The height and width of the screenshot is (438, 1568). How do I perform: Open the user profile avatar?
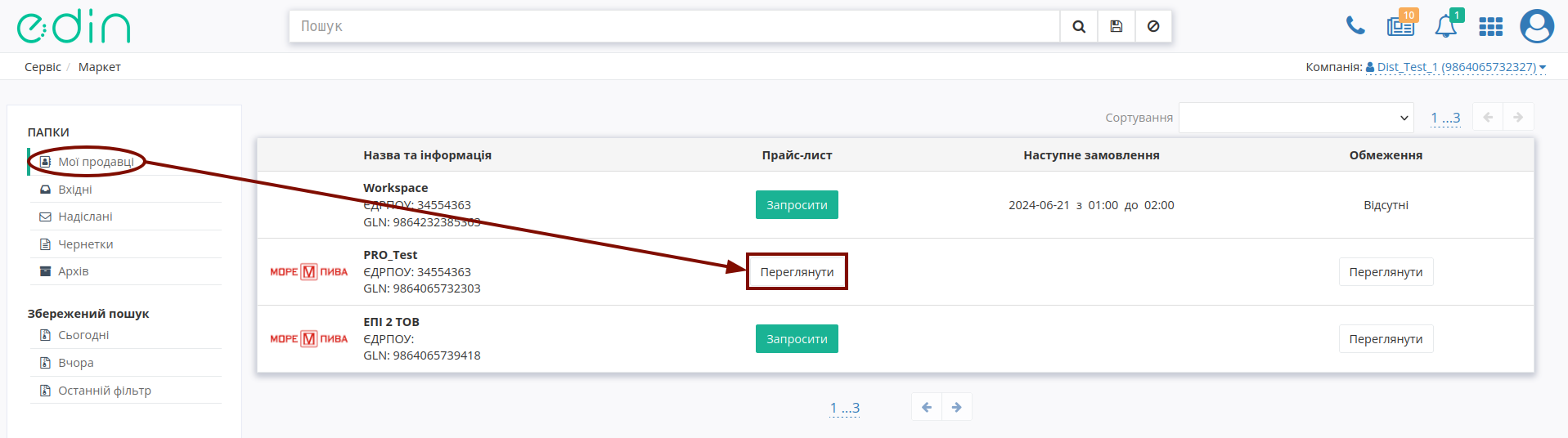[1537, 26]
